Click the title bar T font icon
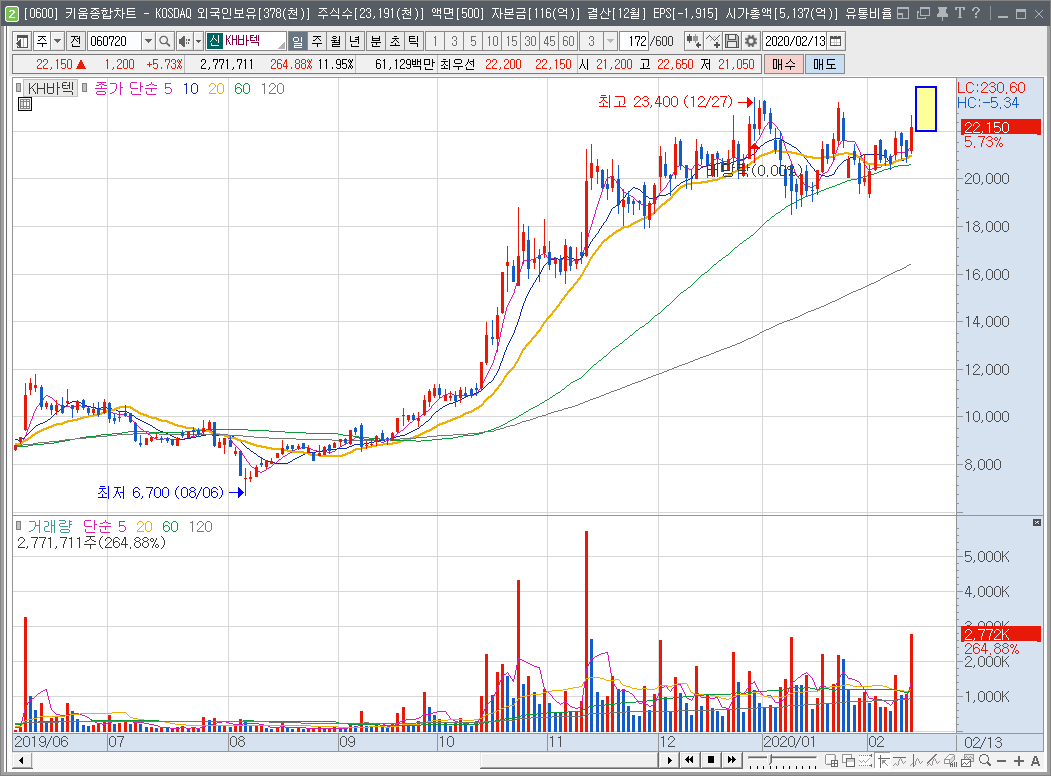 point(960,13)
